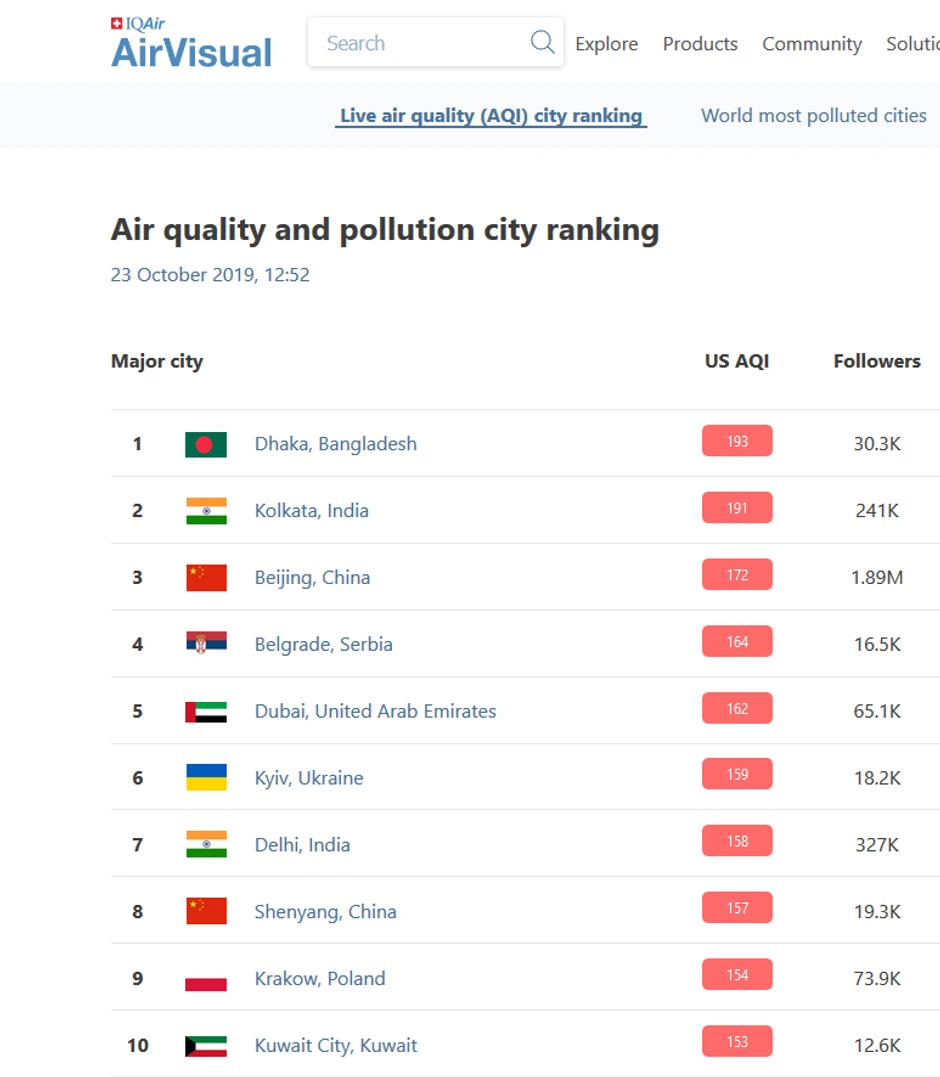Click the Serbia flag icon
940x1077 pixels.
click(206, 644)
